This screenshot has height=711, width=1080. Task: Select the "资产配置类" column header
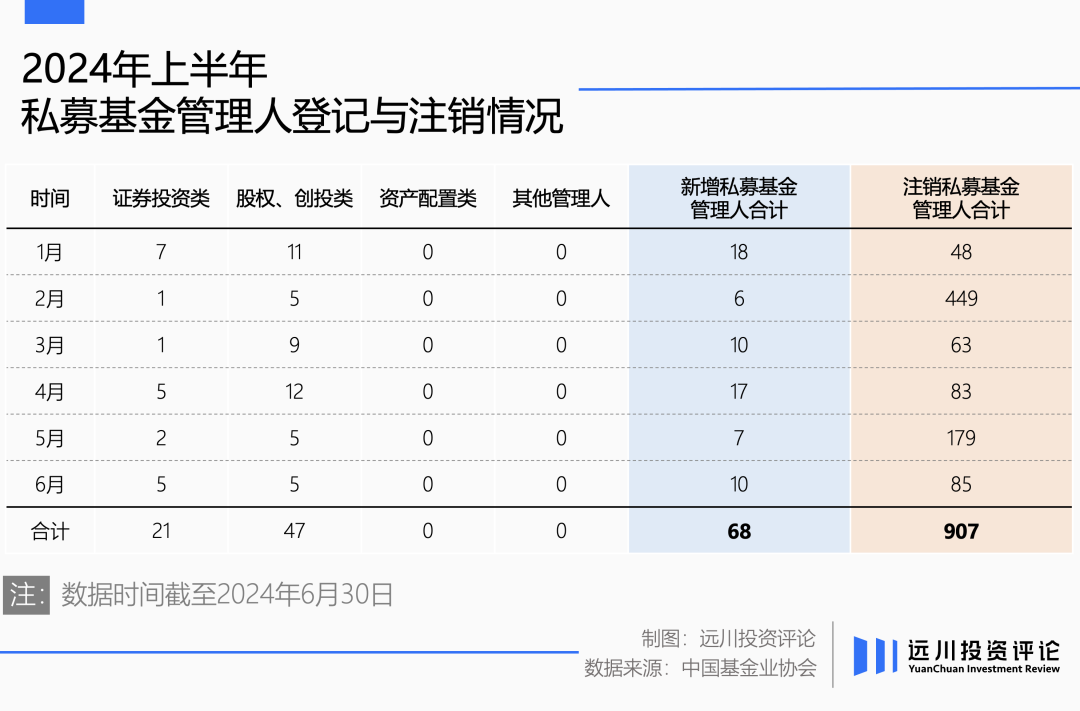[x=428, y=198]
